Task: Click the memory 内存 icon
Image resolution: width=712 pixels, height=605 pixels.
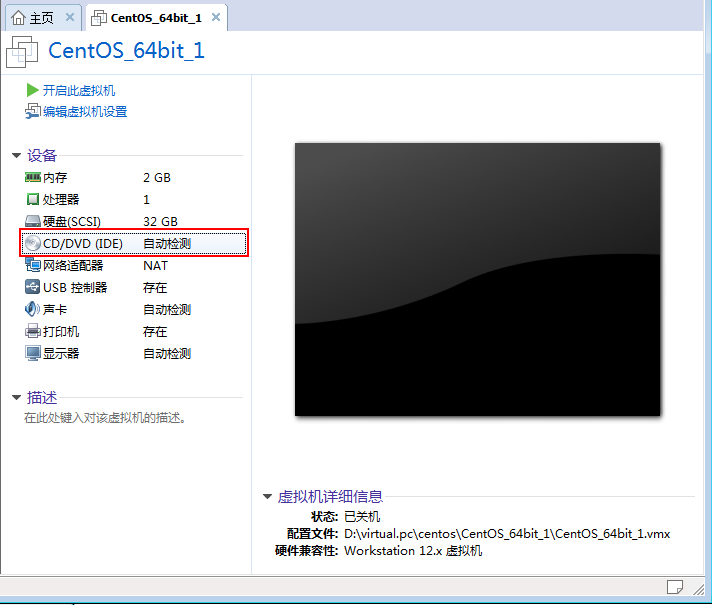Action: tap(33, 177)
